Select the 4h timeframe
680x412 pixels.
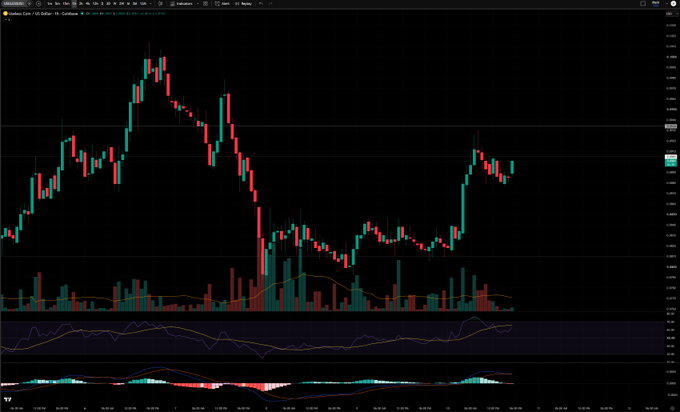click(88, 3)
